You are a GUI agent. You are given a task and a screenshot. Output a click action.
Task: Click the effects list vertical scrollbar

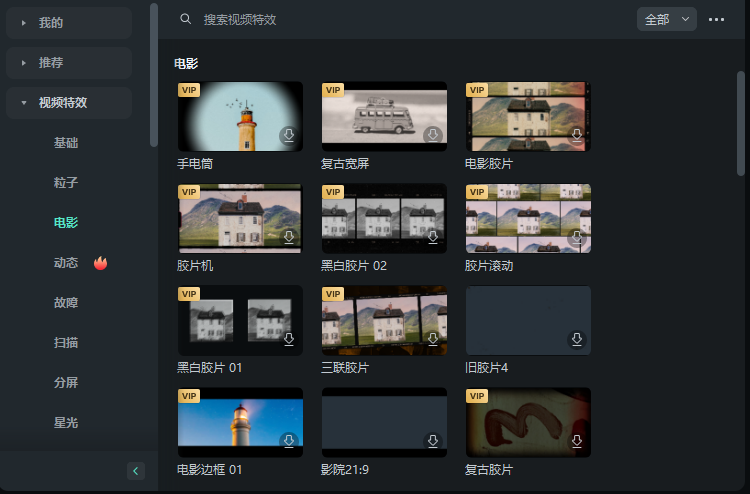click(x=741, y=123)
